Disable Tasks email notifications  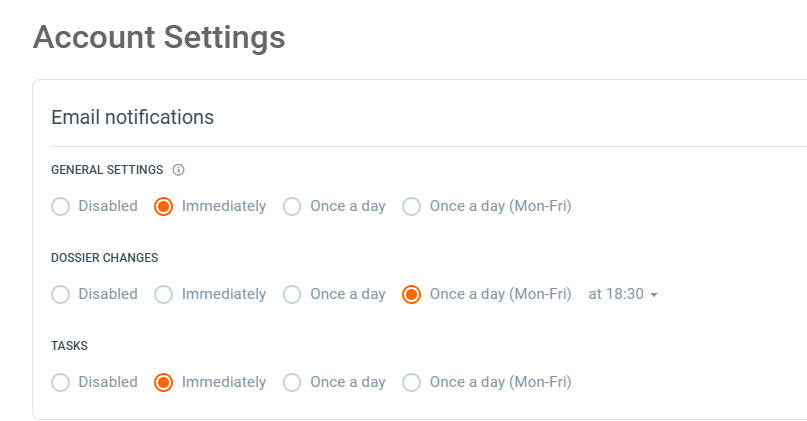point(61,383)
